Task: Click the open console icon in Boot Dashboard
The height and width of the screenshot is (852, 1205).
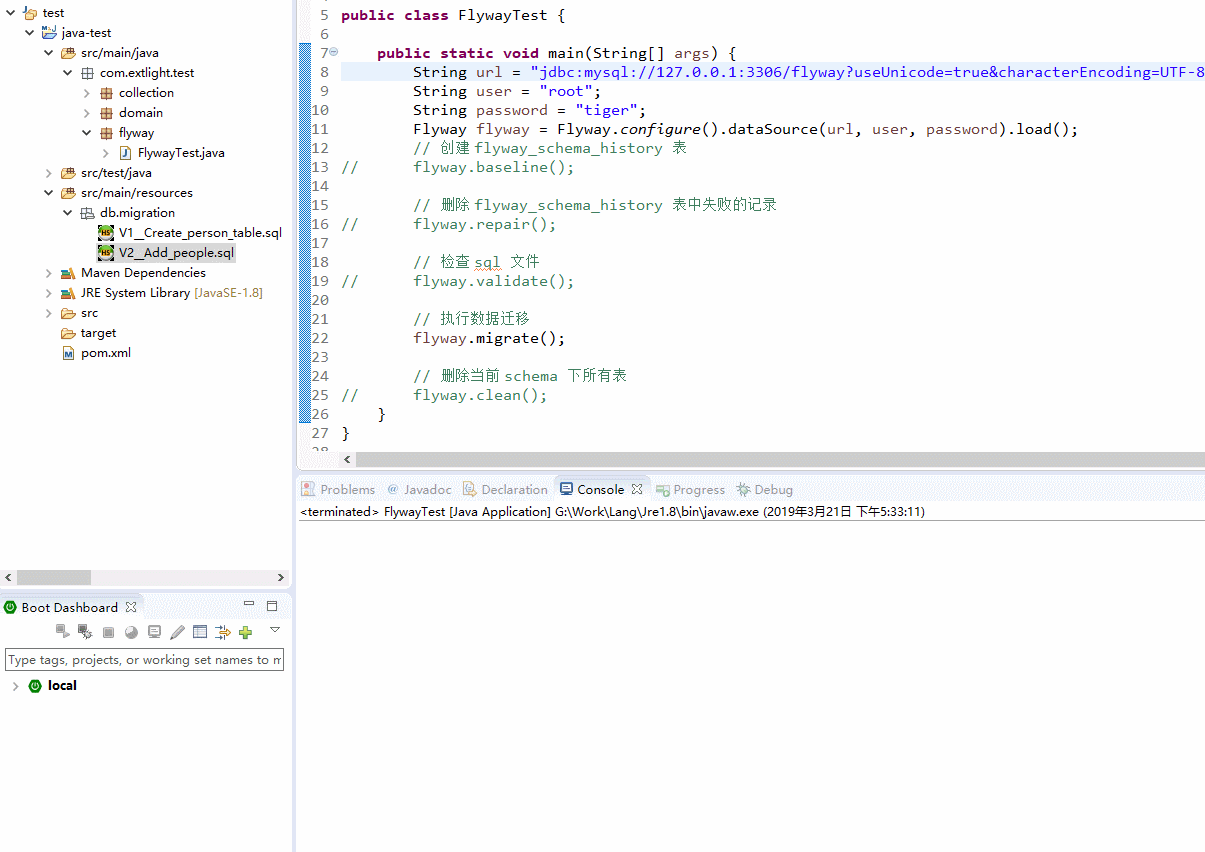Action: pos(154,632)
